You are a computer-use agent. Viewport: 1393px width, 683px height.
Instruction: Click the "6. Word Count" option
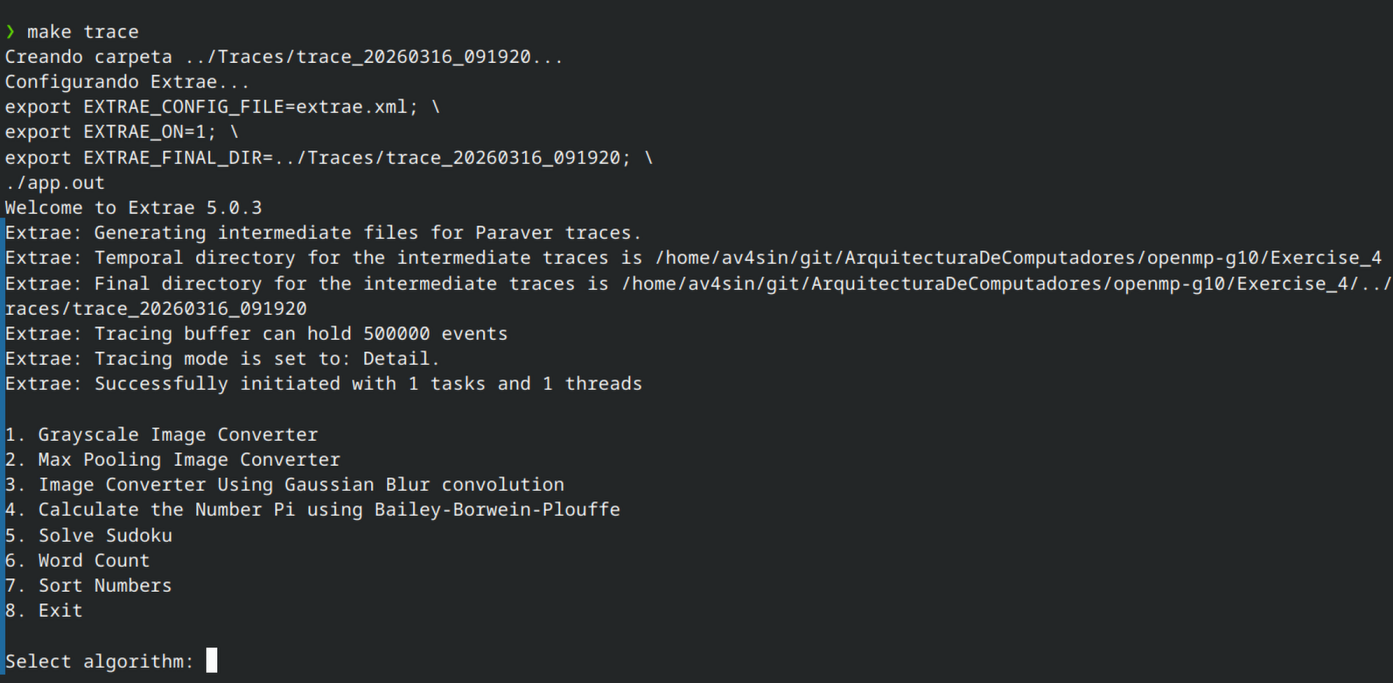coord(77,561)
